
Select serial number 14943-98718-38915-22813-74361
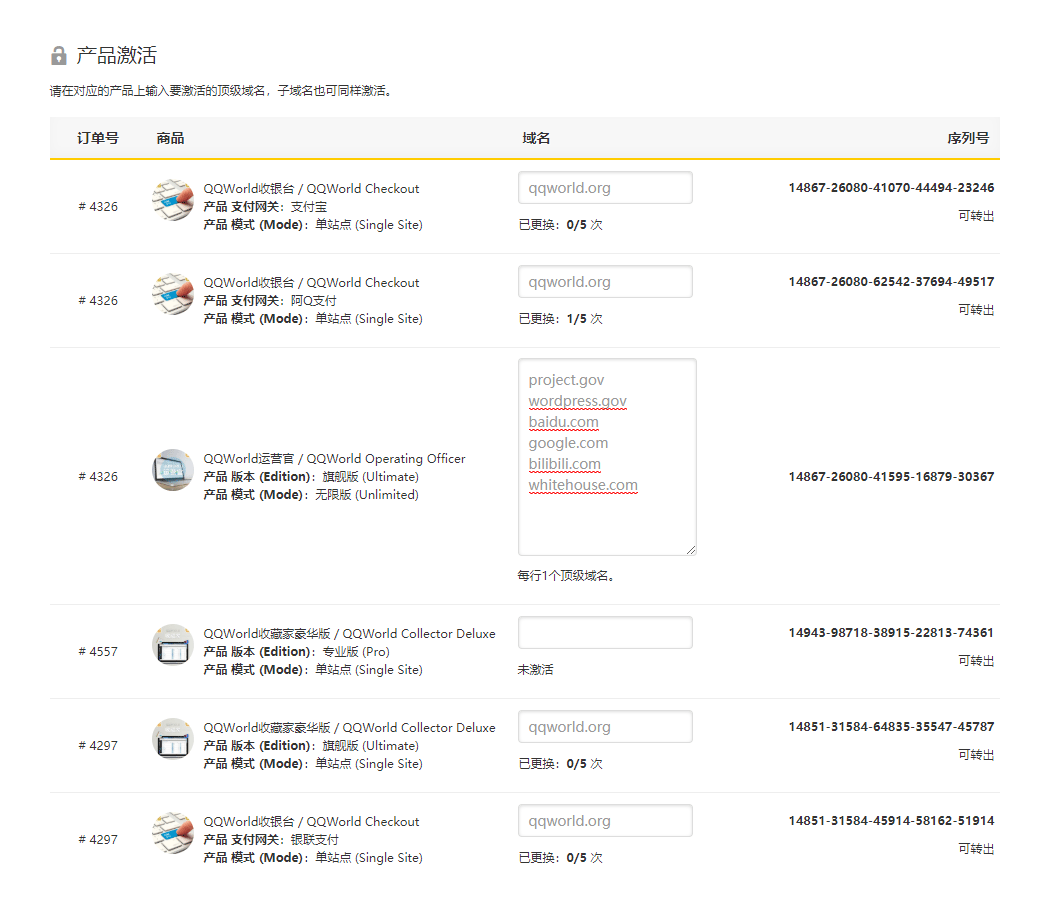891,633
